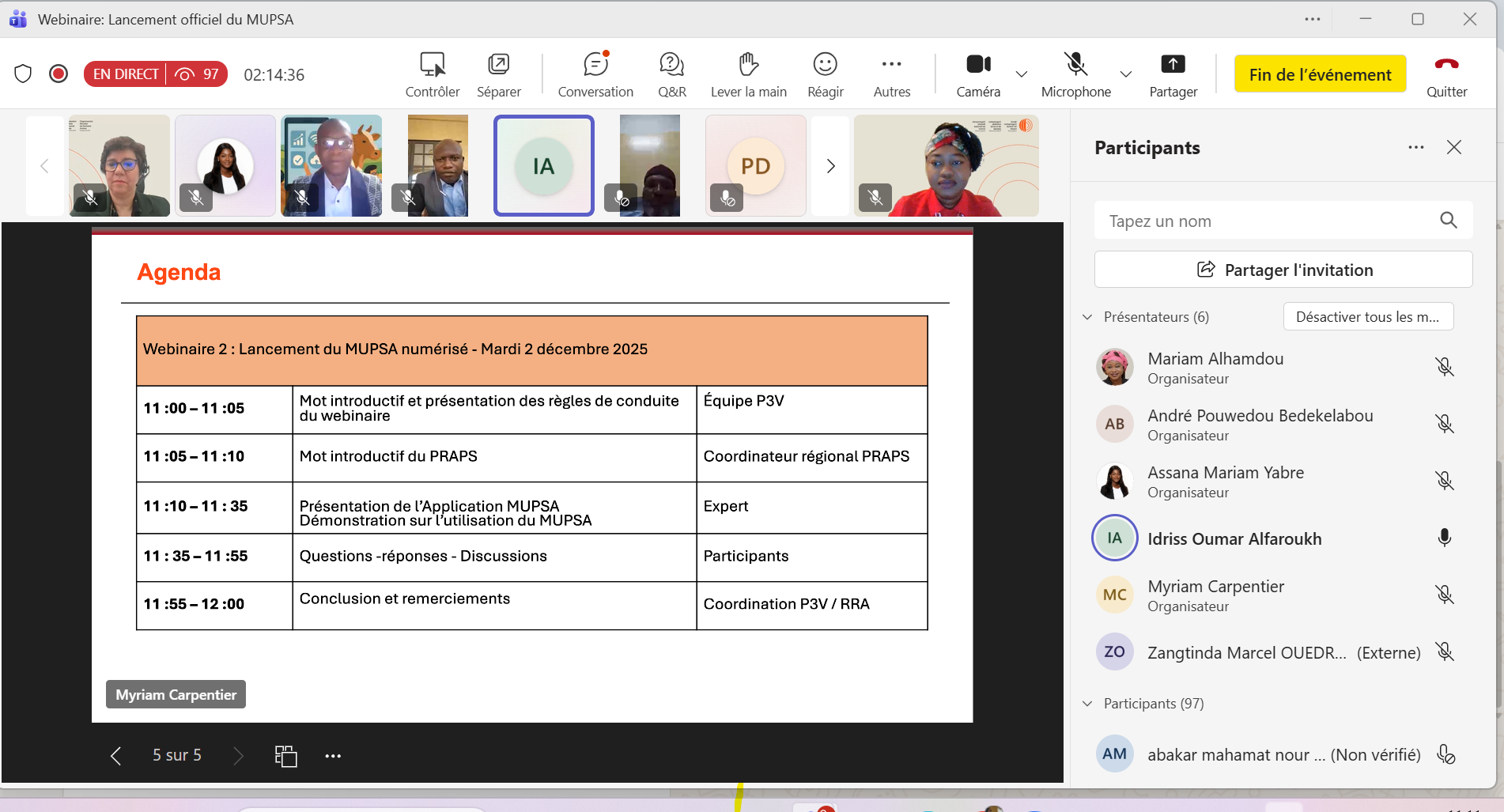Click the Partager share screen icon
The width and height of the screenshot is (1504, 812).
[x=1173, y=65]
